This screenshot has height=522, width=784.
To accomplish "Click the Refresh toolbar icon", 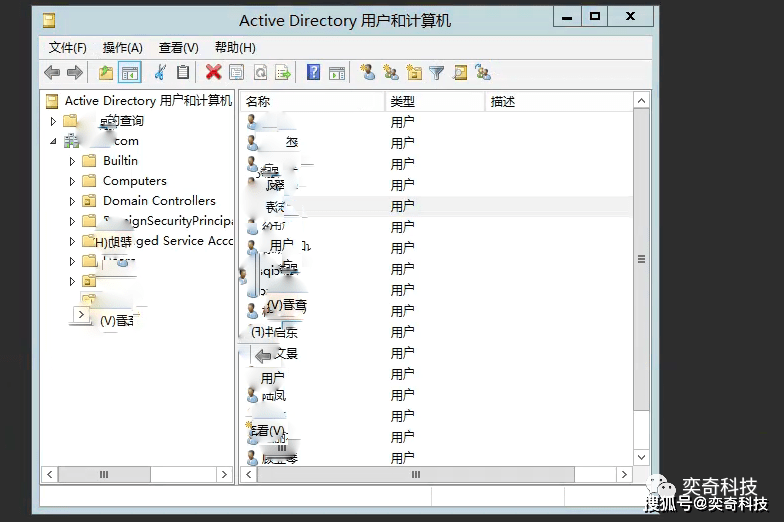I will coord(260,72).
